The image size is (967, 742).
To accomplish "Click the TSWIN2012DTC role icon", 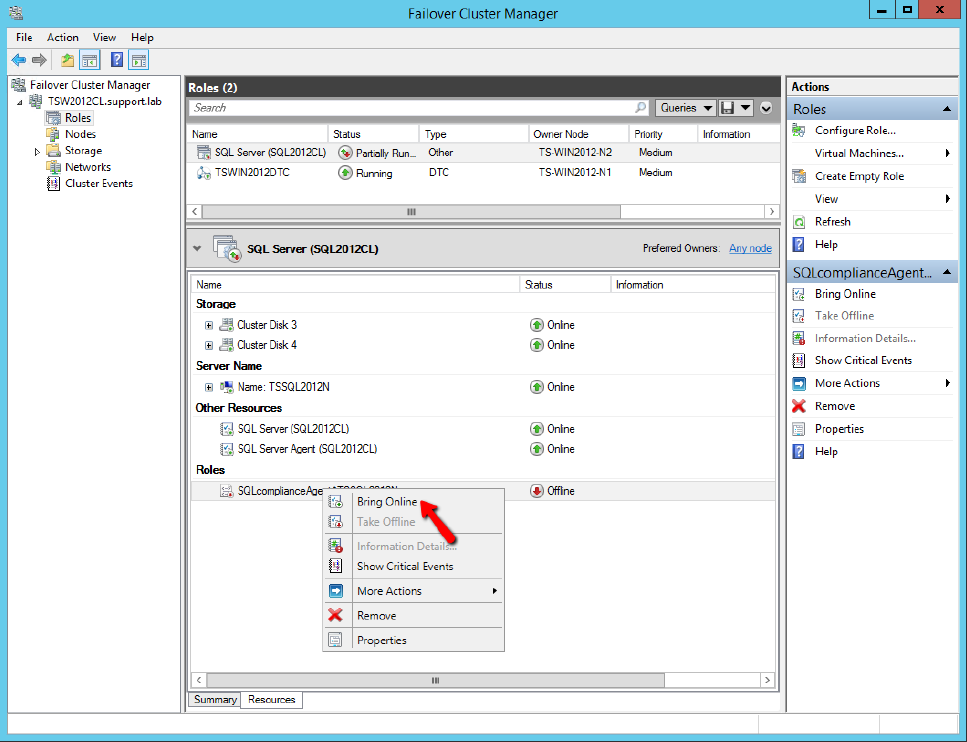I will [204, 173].
